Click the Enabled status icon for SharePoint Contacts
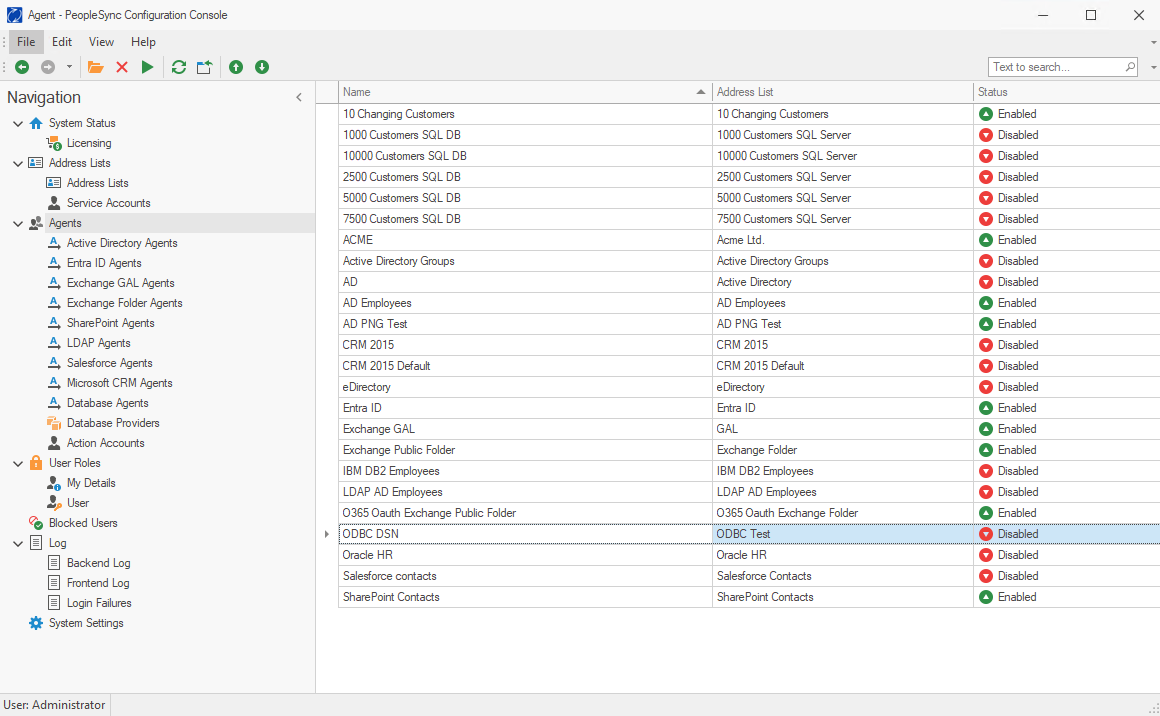The width and height of the screenshot is (1160, 716). (985, 598)
